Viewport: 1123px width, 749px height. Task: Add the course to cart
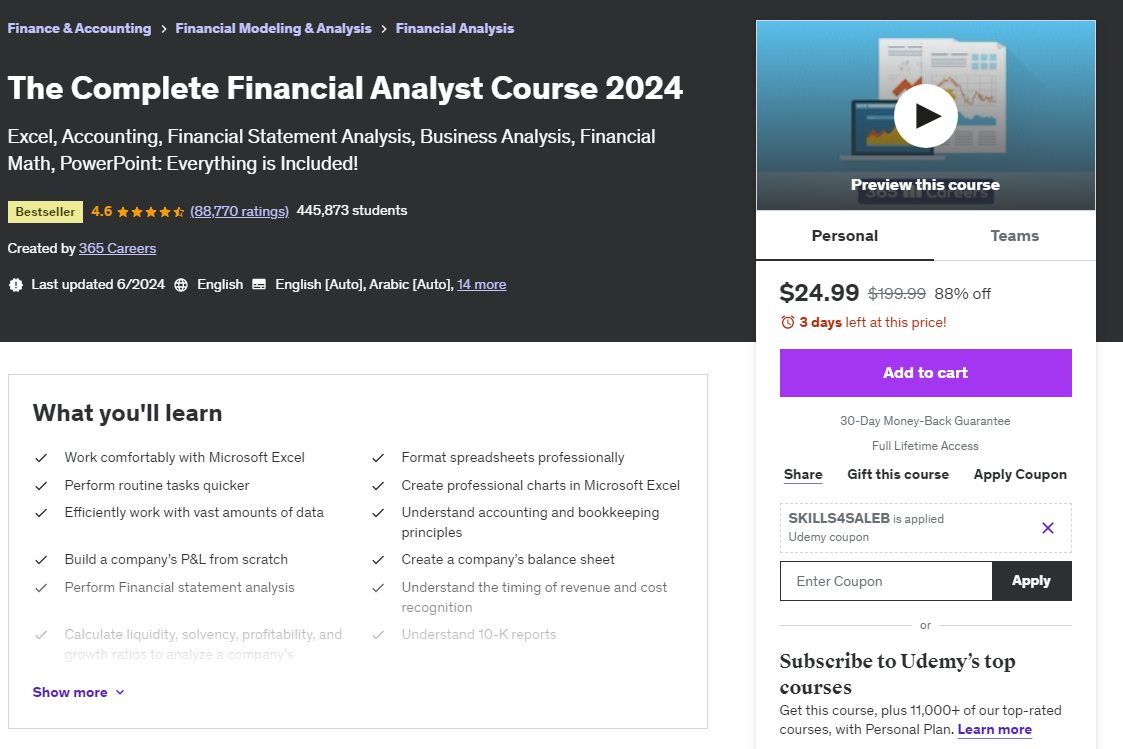tap(925, 372)
